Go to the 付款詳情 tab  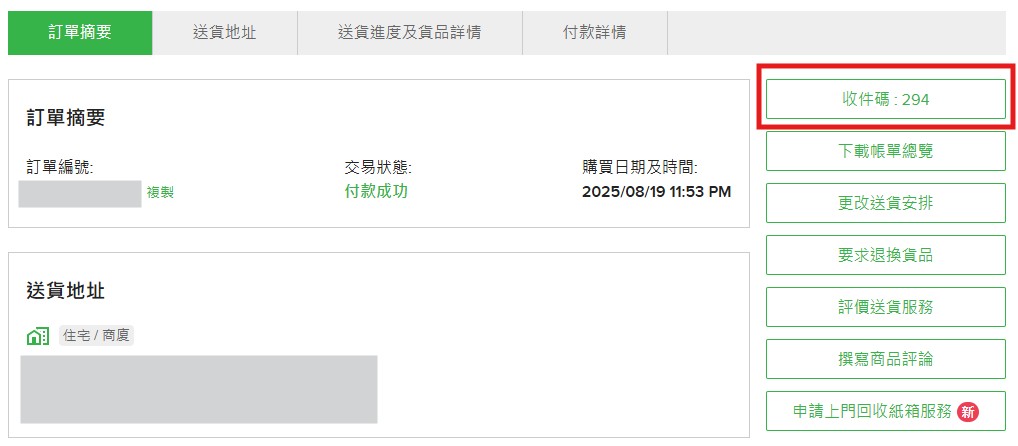tap(594, 32)
